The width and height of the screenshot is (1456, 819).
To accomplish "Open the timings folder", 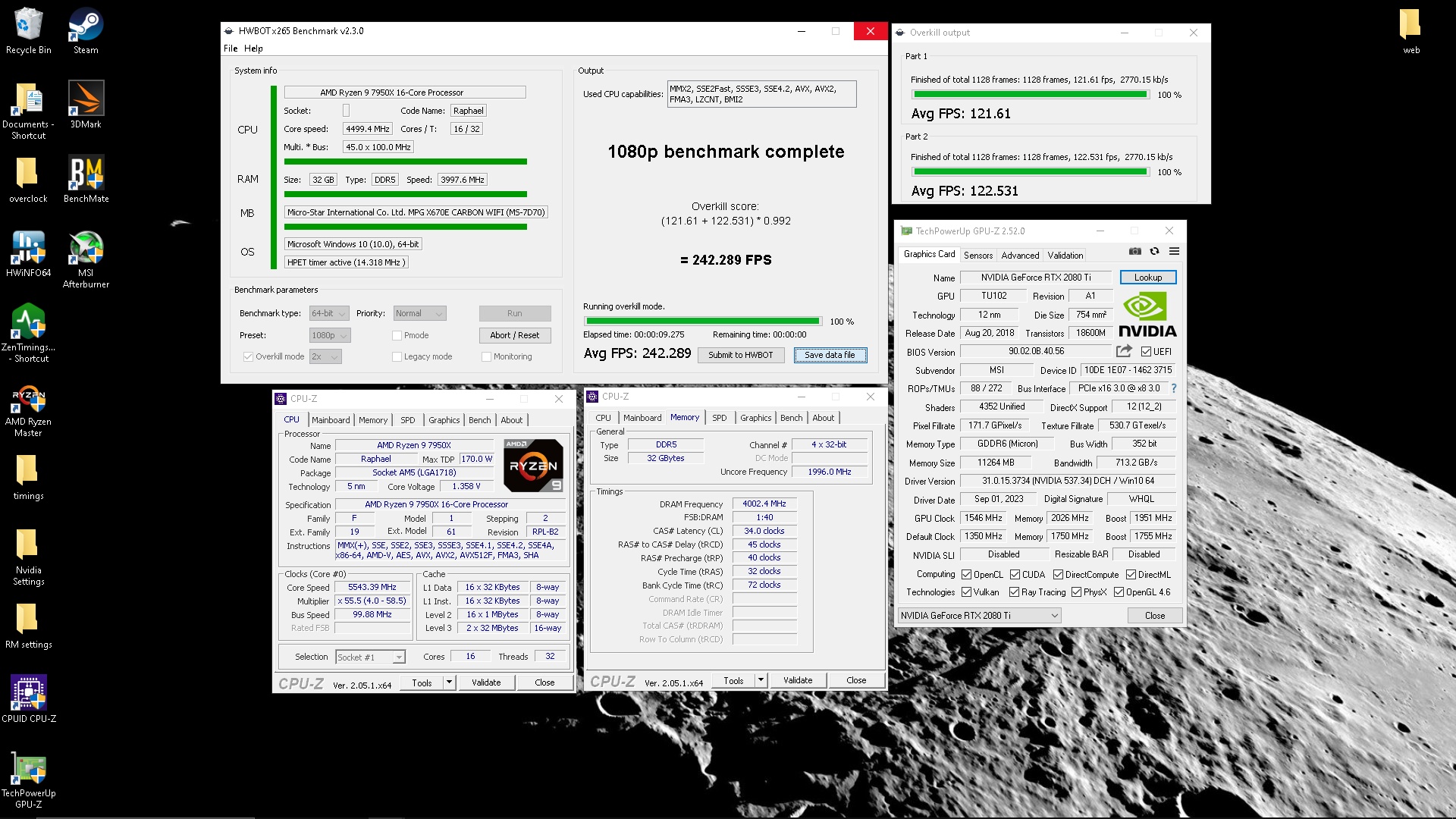I will pos(28,478).
